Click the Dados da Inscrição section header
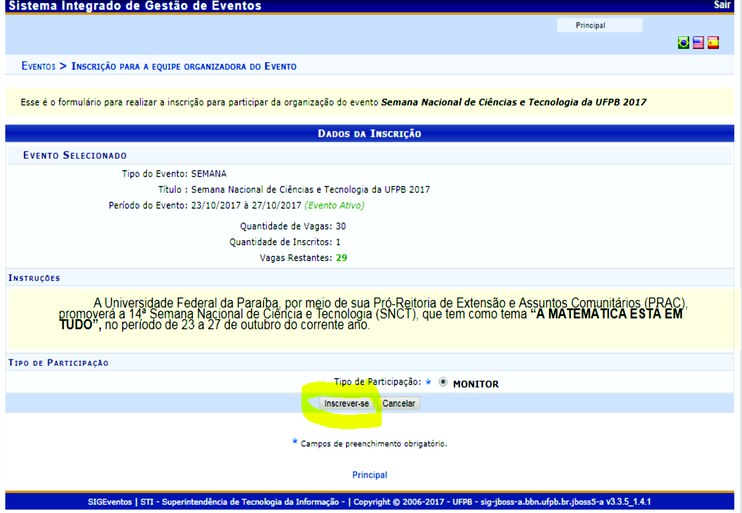Screen dimensions: 742x513 [x=369, y=133]
